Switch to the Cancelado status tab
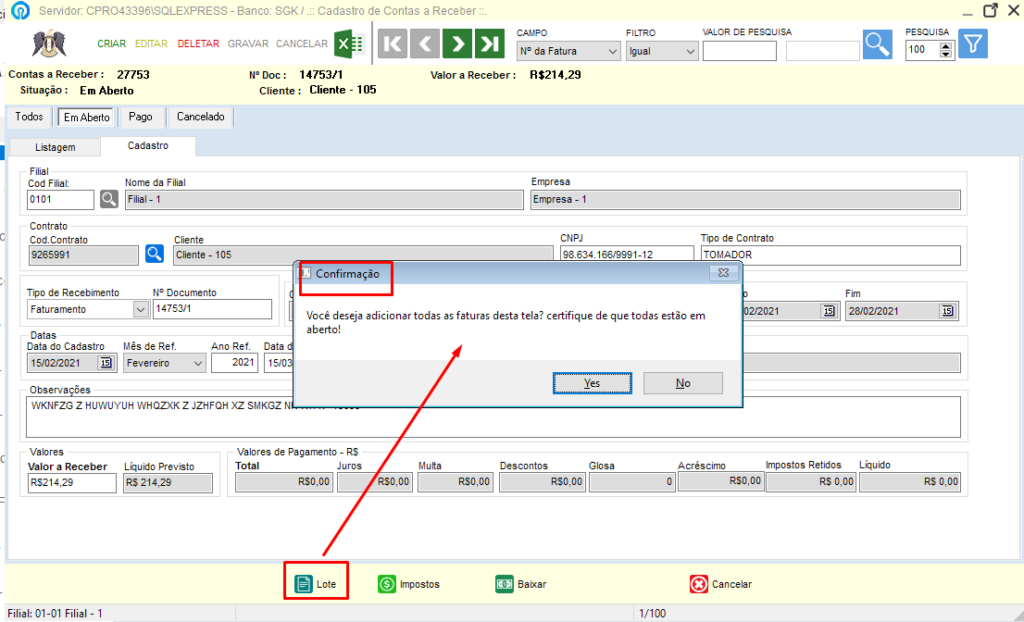The height and width of the screenshot is (622, 1024). tap(200, 117)
